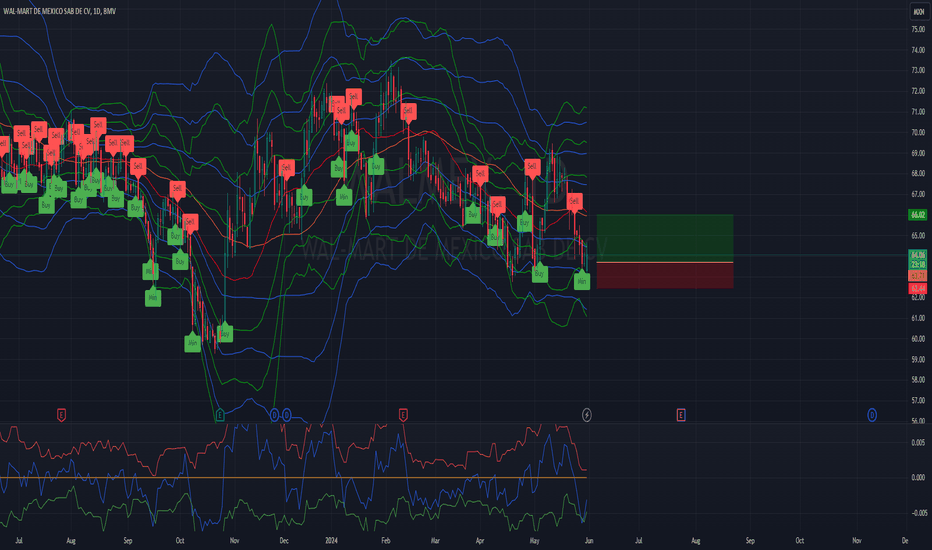
Task: Click the 2024 label on the time axis
Action: tap(332, 540)
